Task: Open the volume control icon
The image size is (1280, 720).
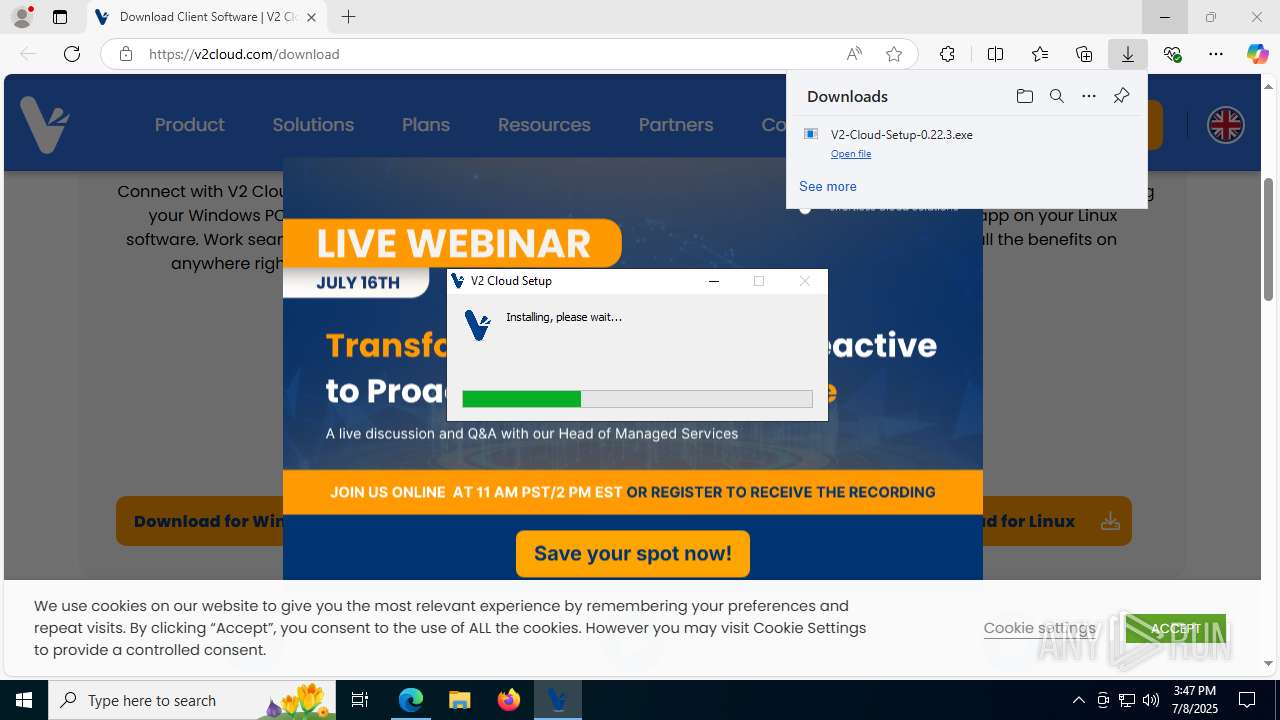Action: [x=1150, y=700]
